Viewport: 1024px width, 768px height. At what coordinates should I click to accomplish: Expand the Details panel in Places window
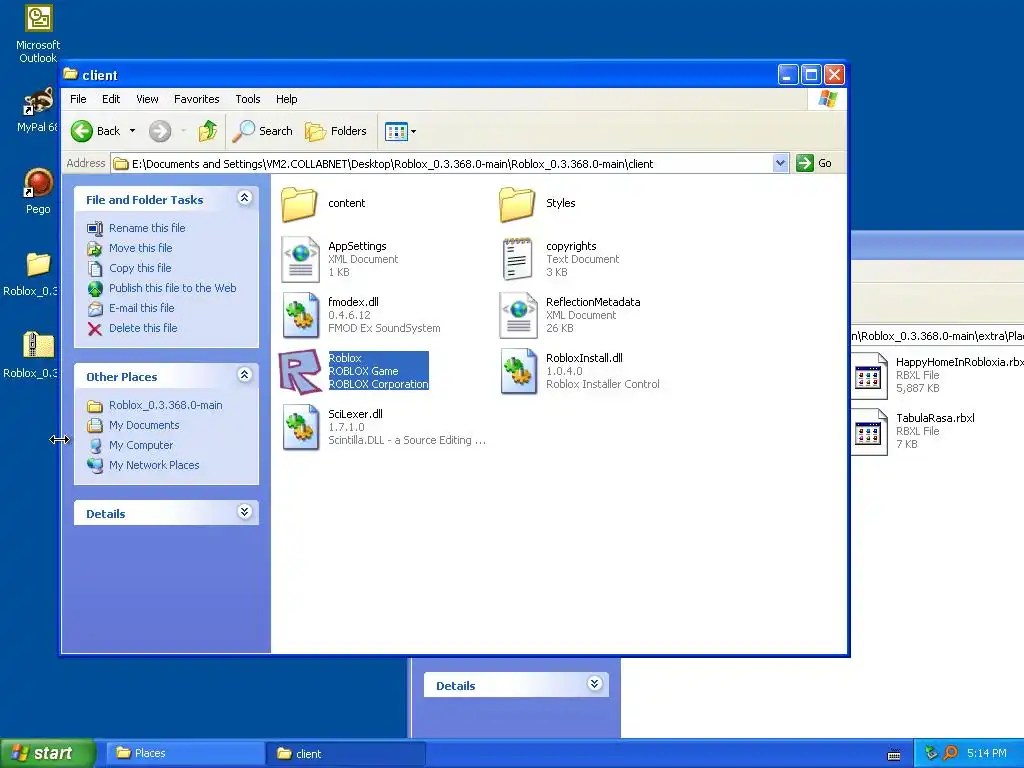tap(594, 684)
